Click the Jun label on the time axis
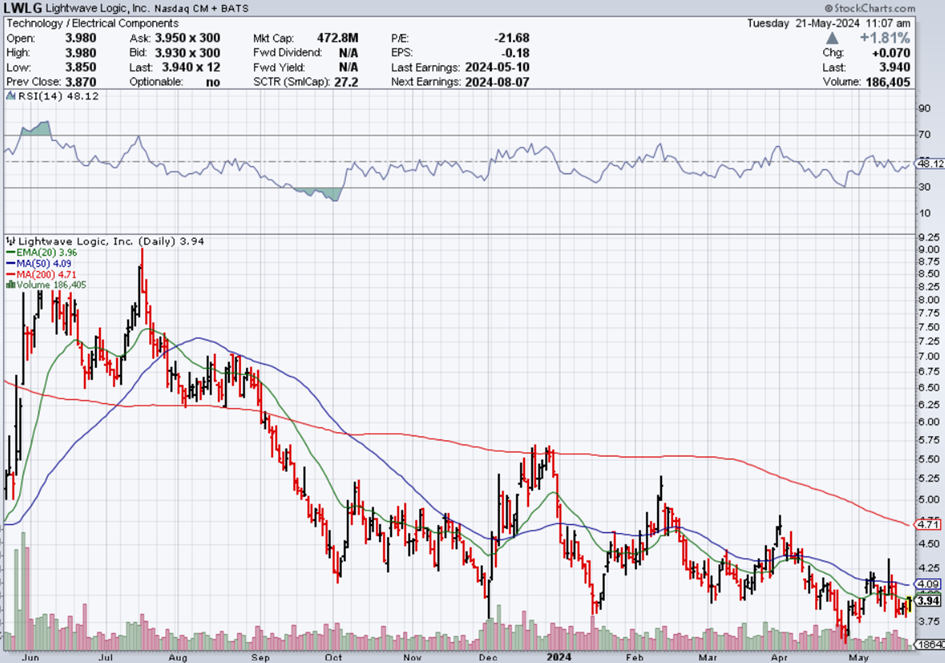 tap(30, 657)
